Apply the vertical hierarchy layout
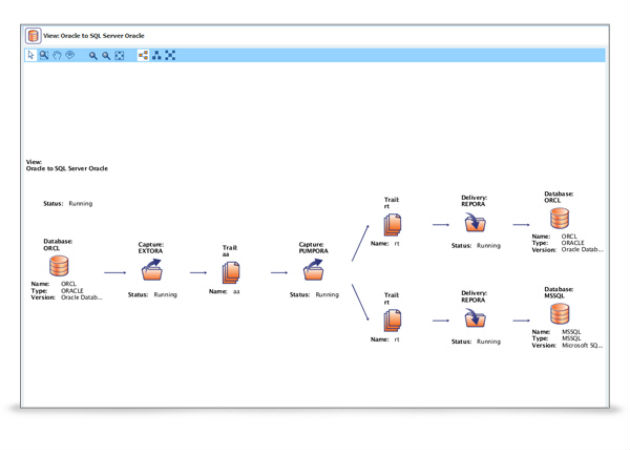The image size is (630, 450). click(157, 56)
